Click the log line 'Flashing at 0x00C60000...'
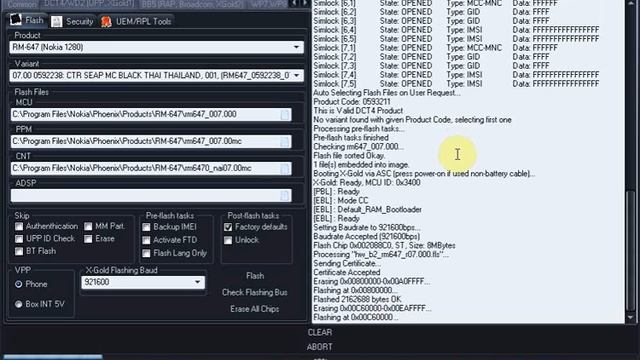This screenshot has height=360, width=640. click(356, 317)
